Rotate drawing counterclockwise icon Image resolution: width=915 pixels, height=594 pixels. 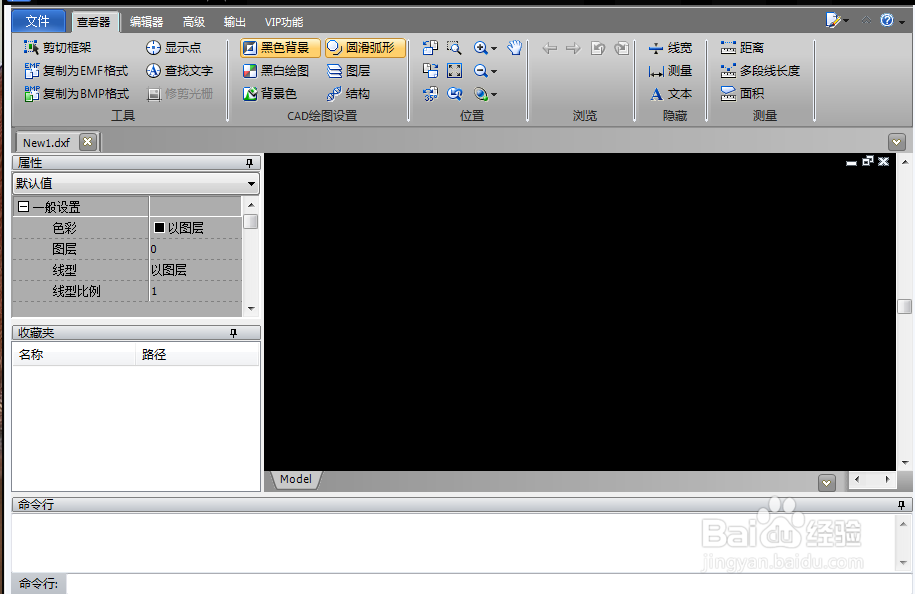click(430, 48)
